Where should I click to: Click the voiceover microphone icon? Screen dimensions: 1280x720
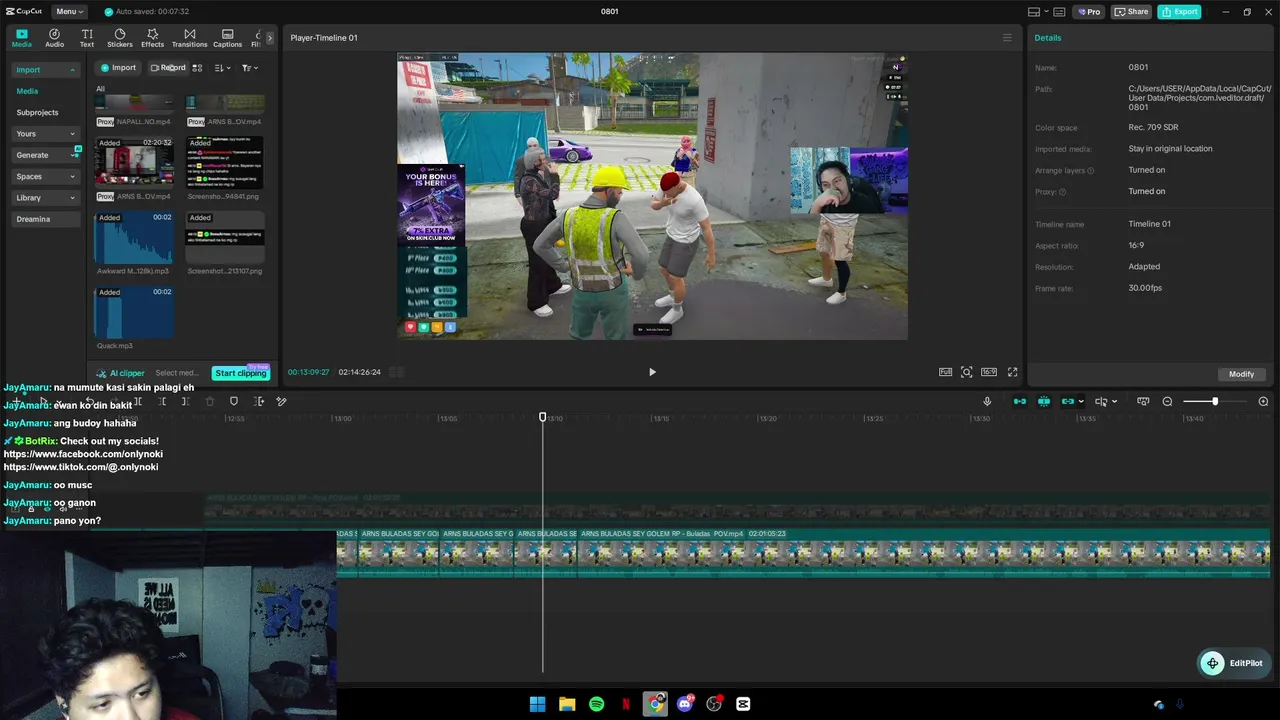pyautogui.click(x=987, y=401)
